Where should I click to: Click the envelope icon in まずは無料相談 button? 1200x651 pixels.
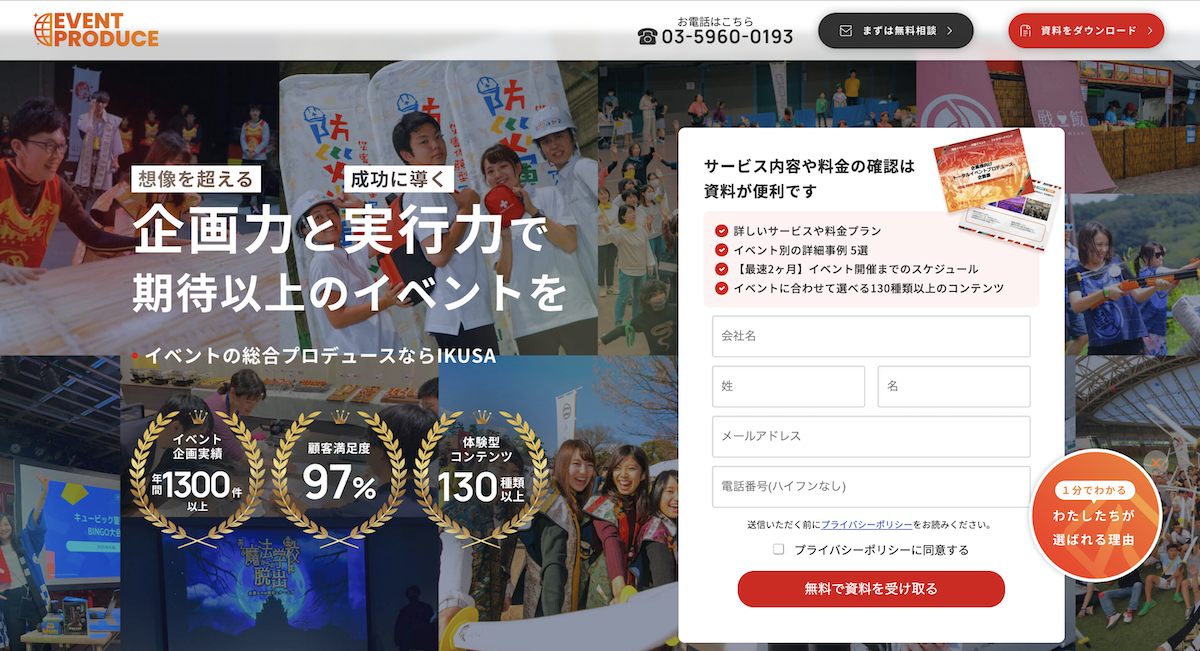click(x=846, y=31)
